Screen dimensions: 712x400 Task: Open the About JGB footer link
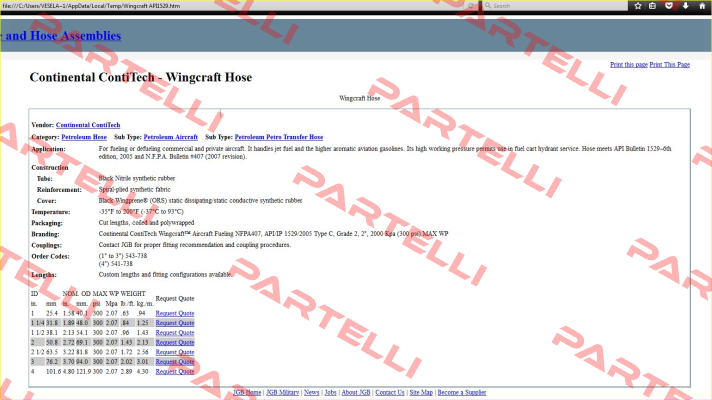(x=356, y=392)
